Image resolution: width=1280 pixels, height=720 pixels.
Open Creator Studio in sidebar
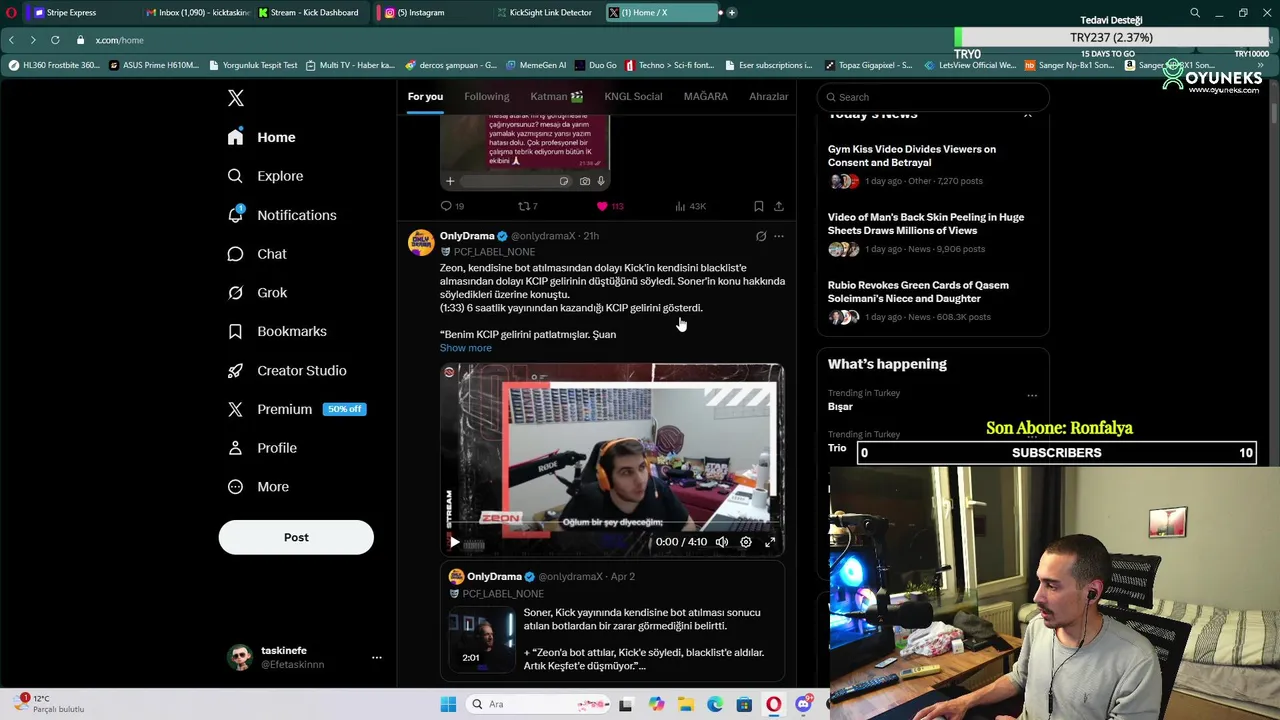point(287,370)
